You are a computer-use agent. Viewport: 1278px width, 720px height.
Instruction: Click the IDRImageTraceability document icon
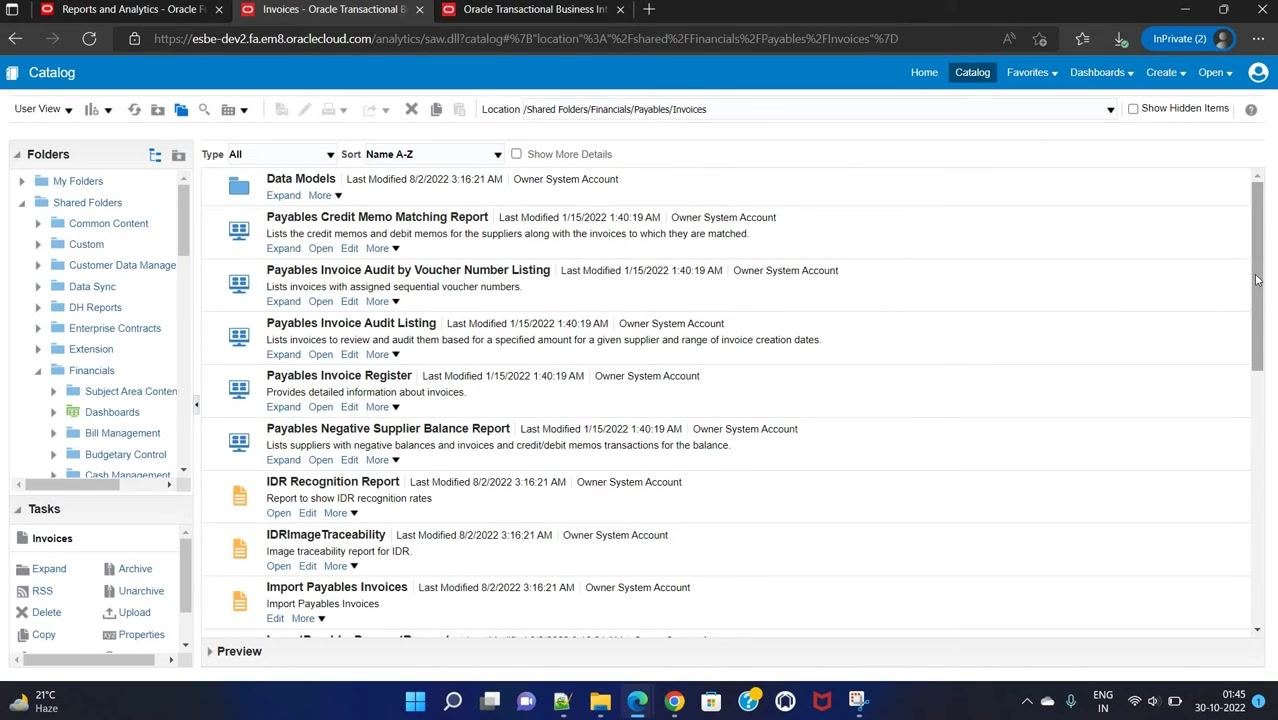pos(239,548)
